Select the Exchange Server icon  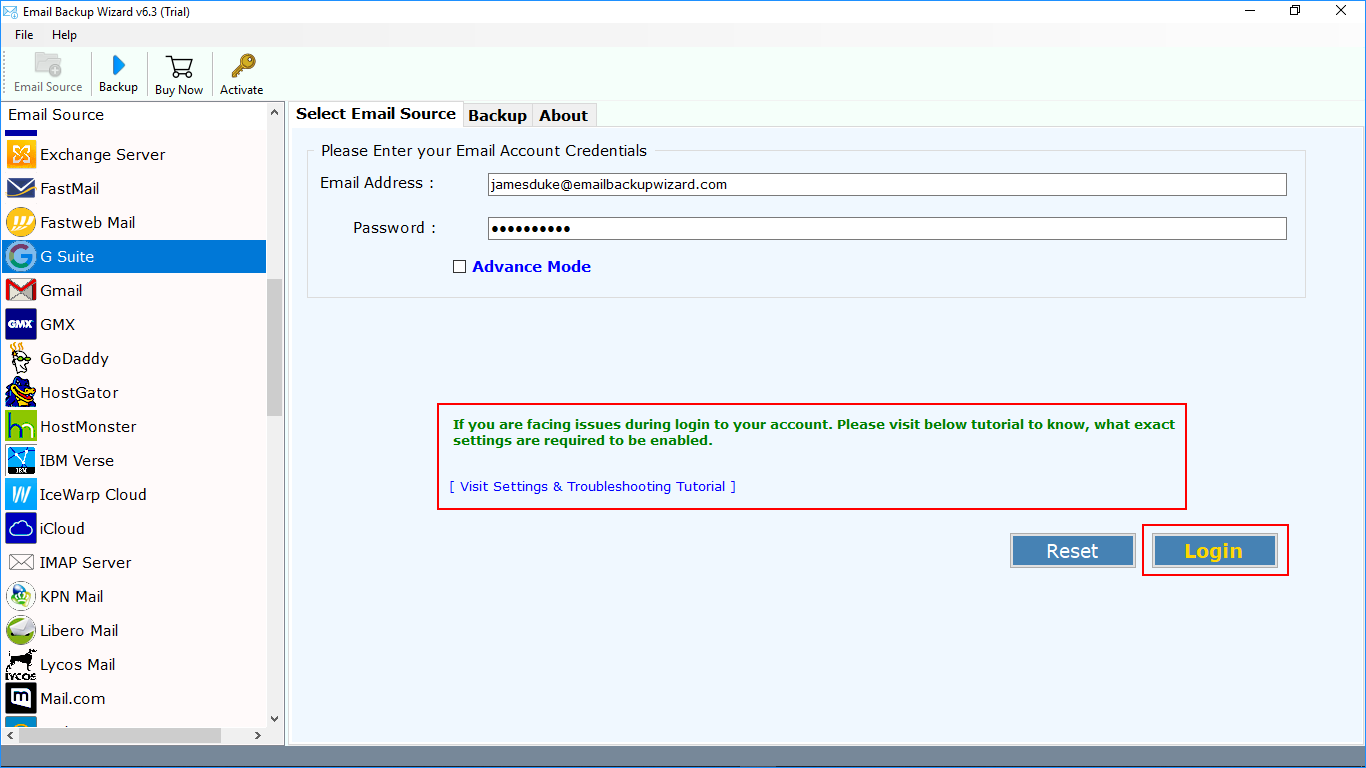coord(21,154)
